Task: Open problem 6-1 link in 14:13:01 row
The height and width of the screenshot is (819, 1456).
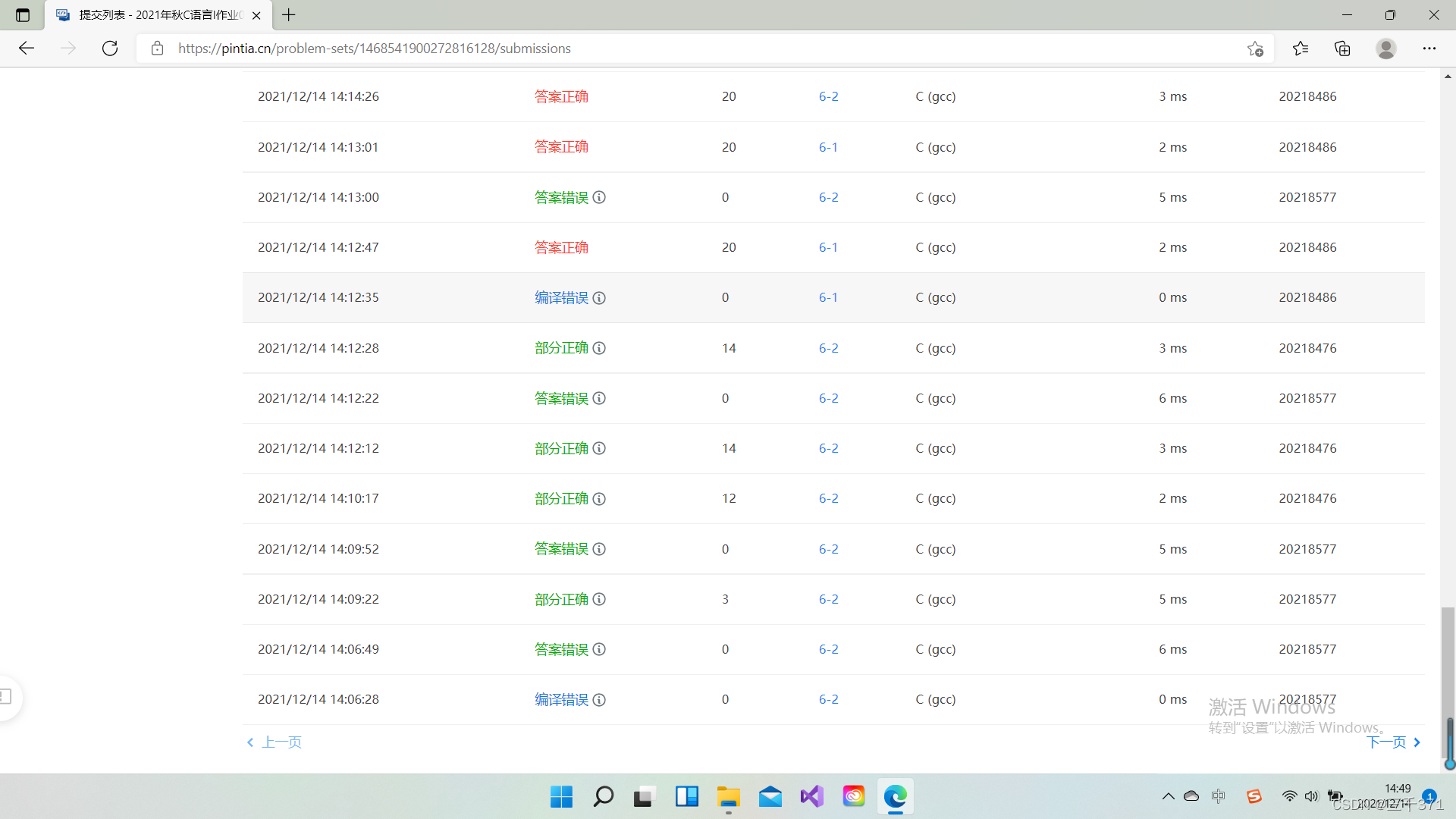Action: click(x=828, y=147)
